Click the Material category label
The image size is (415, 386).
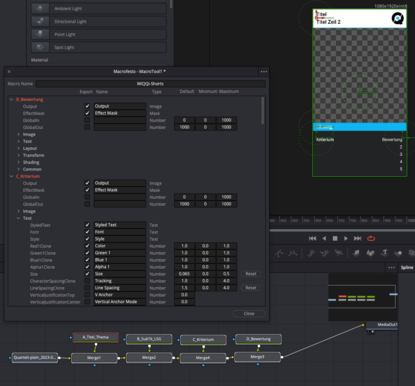(x=40, y=60)
